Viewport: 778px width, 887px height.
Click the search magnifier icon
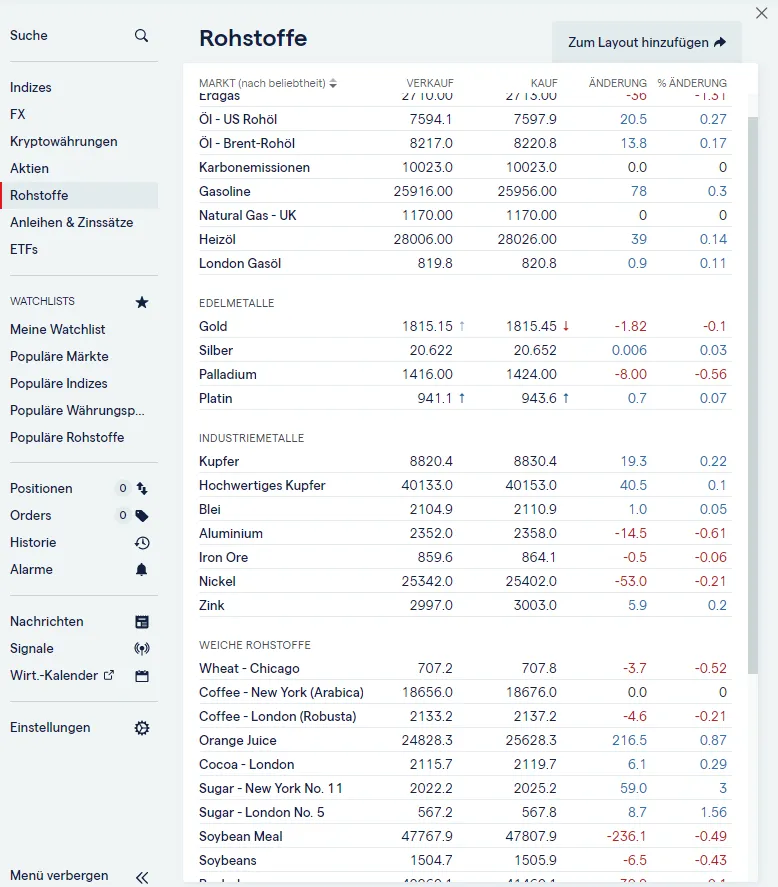[x=141, y=36]
